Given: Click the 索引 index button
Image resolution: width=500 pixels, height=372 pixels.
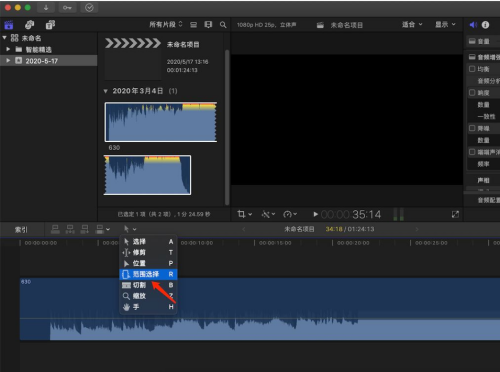Looking at the screenshot, I should click(21, 230).
